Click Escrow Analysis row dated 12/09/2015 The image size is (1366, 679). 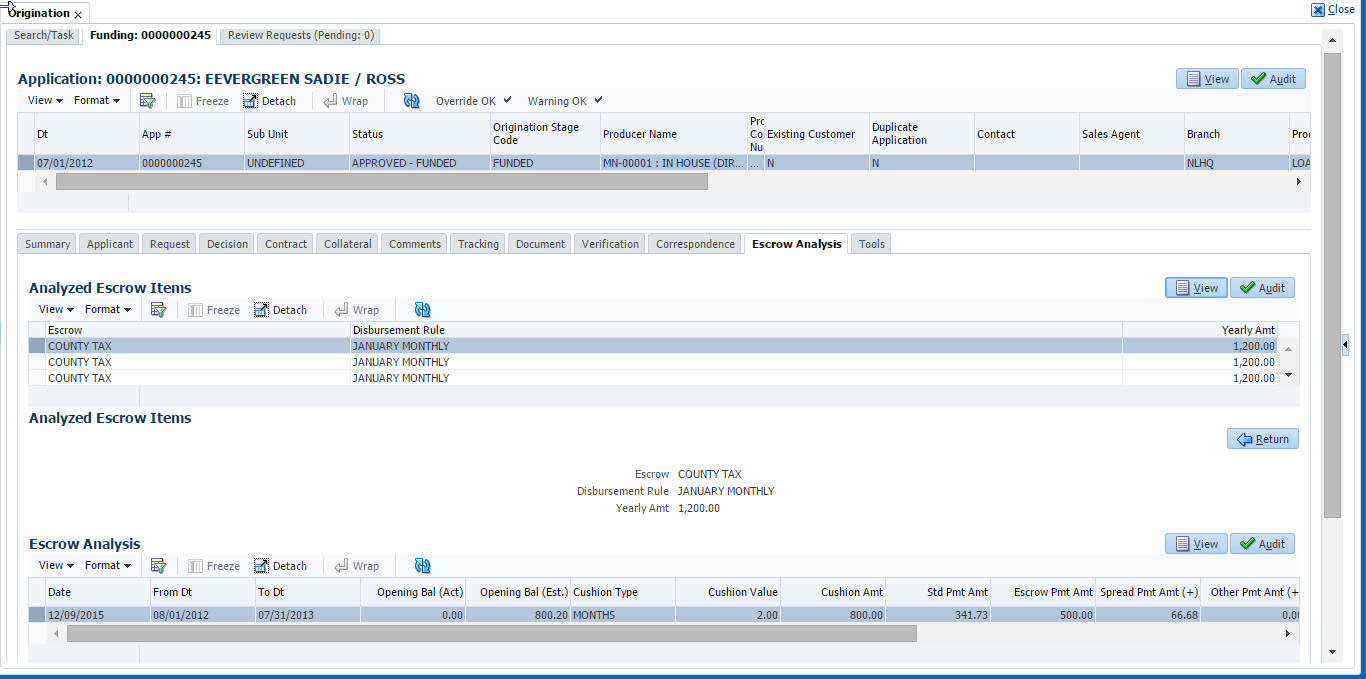[665, 615]
